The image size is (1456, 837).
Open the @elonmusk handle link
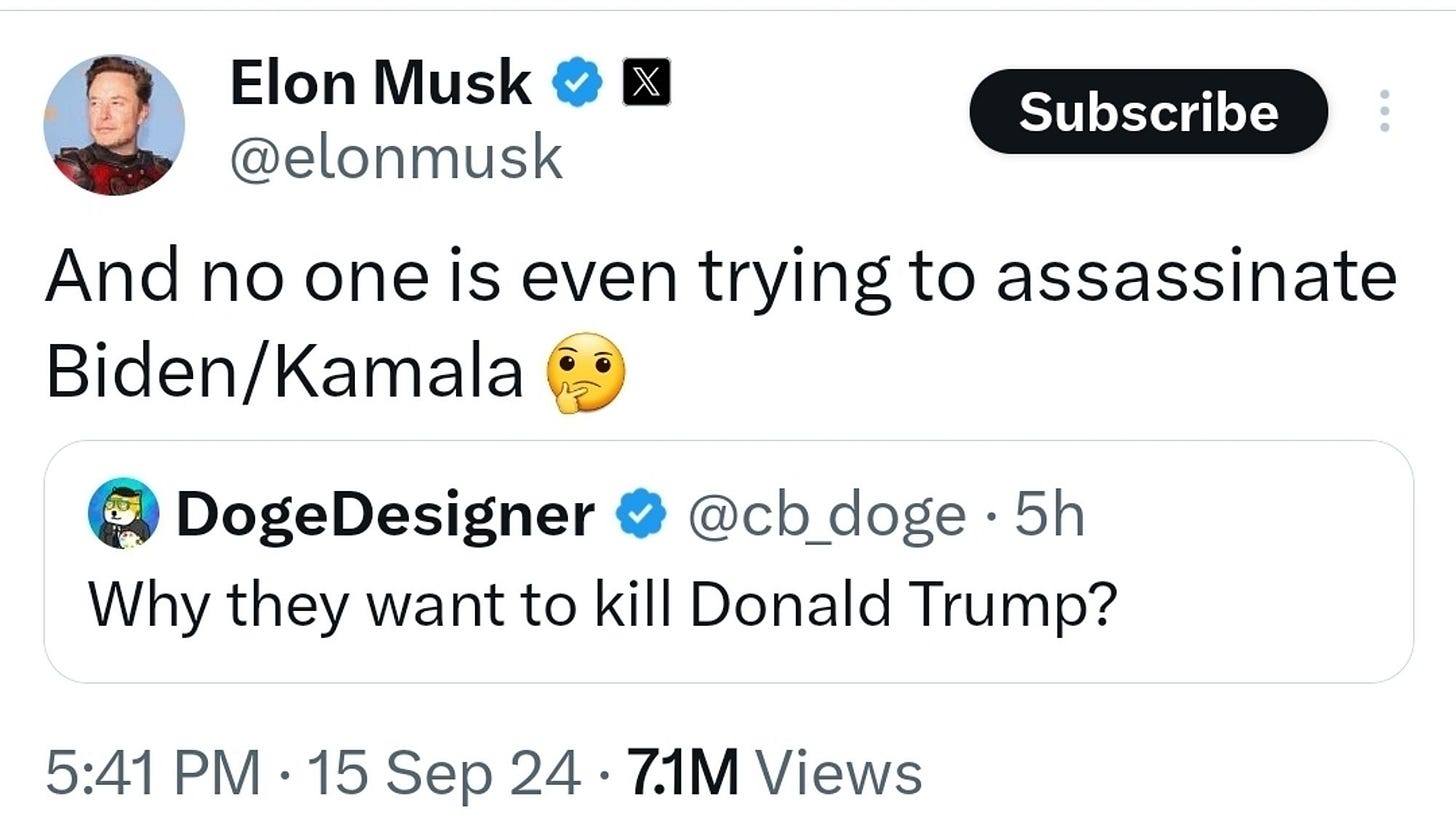click(x=398, y=155)
